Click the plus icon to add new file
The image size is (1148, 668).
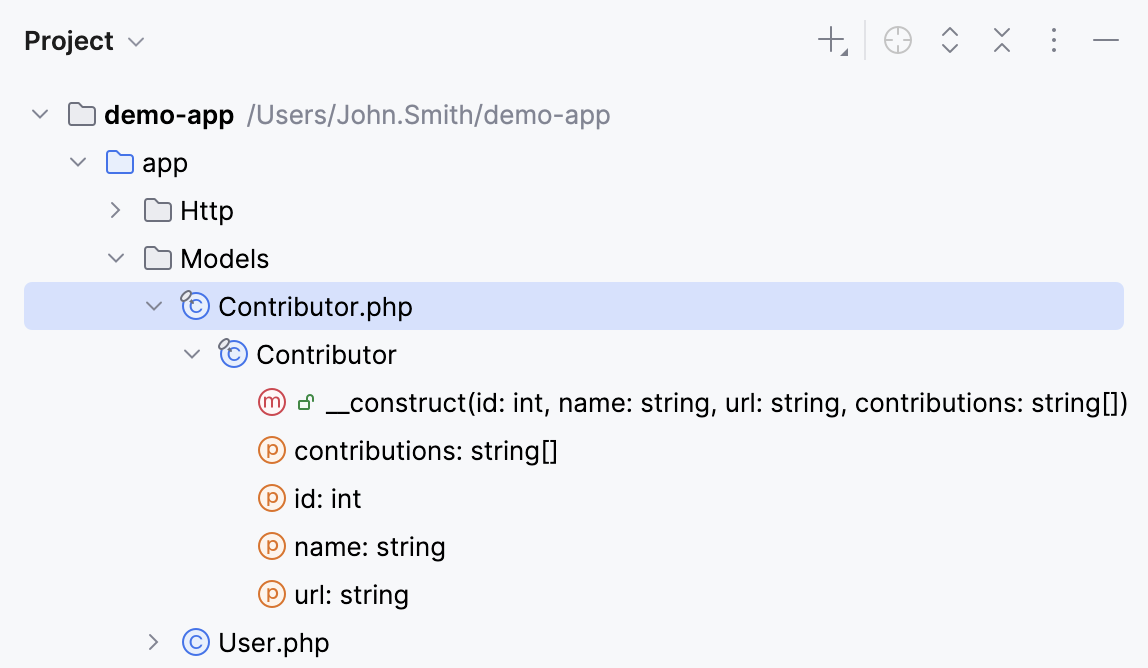830,40
